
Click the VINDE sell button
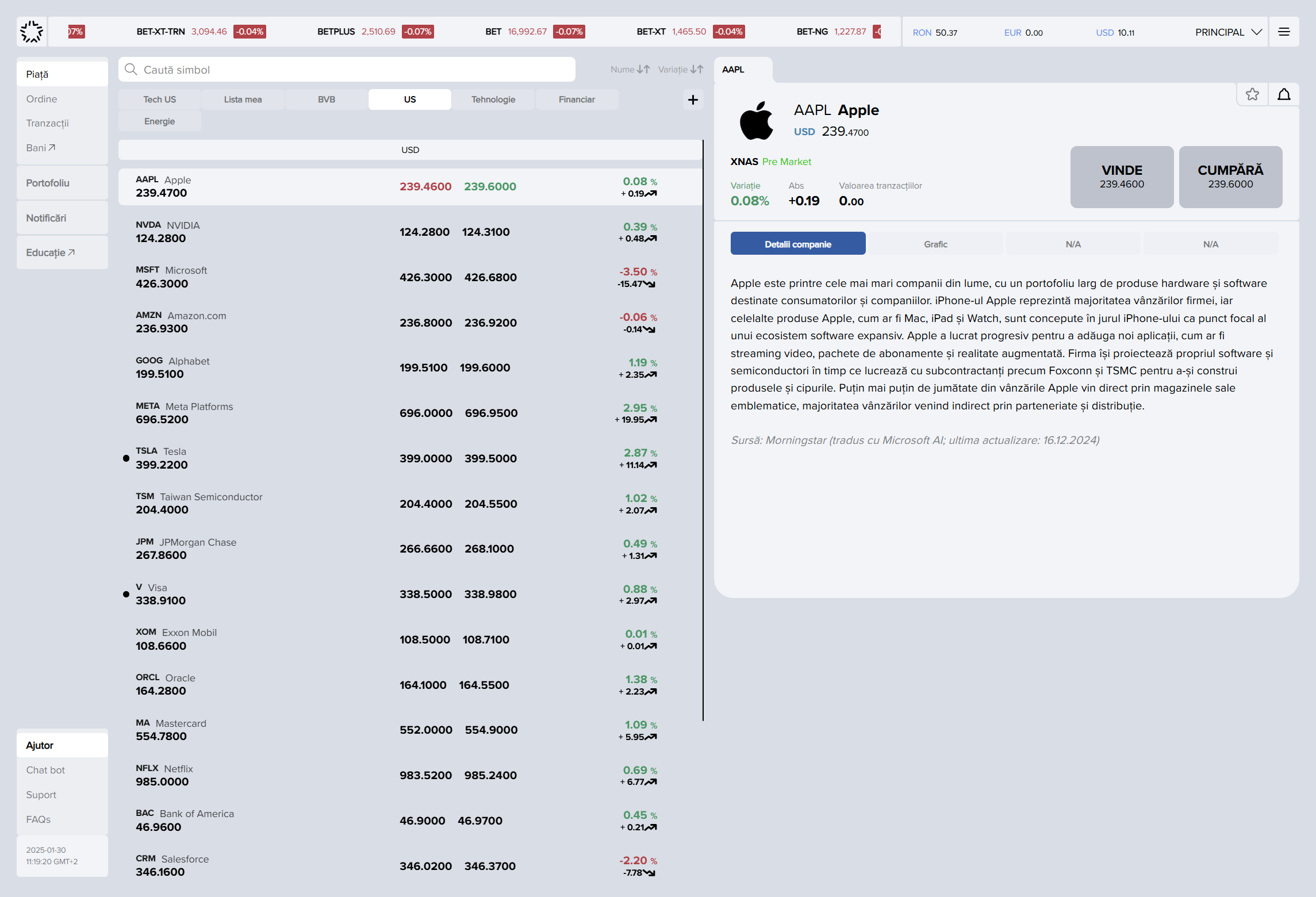tap(1122, 177)
